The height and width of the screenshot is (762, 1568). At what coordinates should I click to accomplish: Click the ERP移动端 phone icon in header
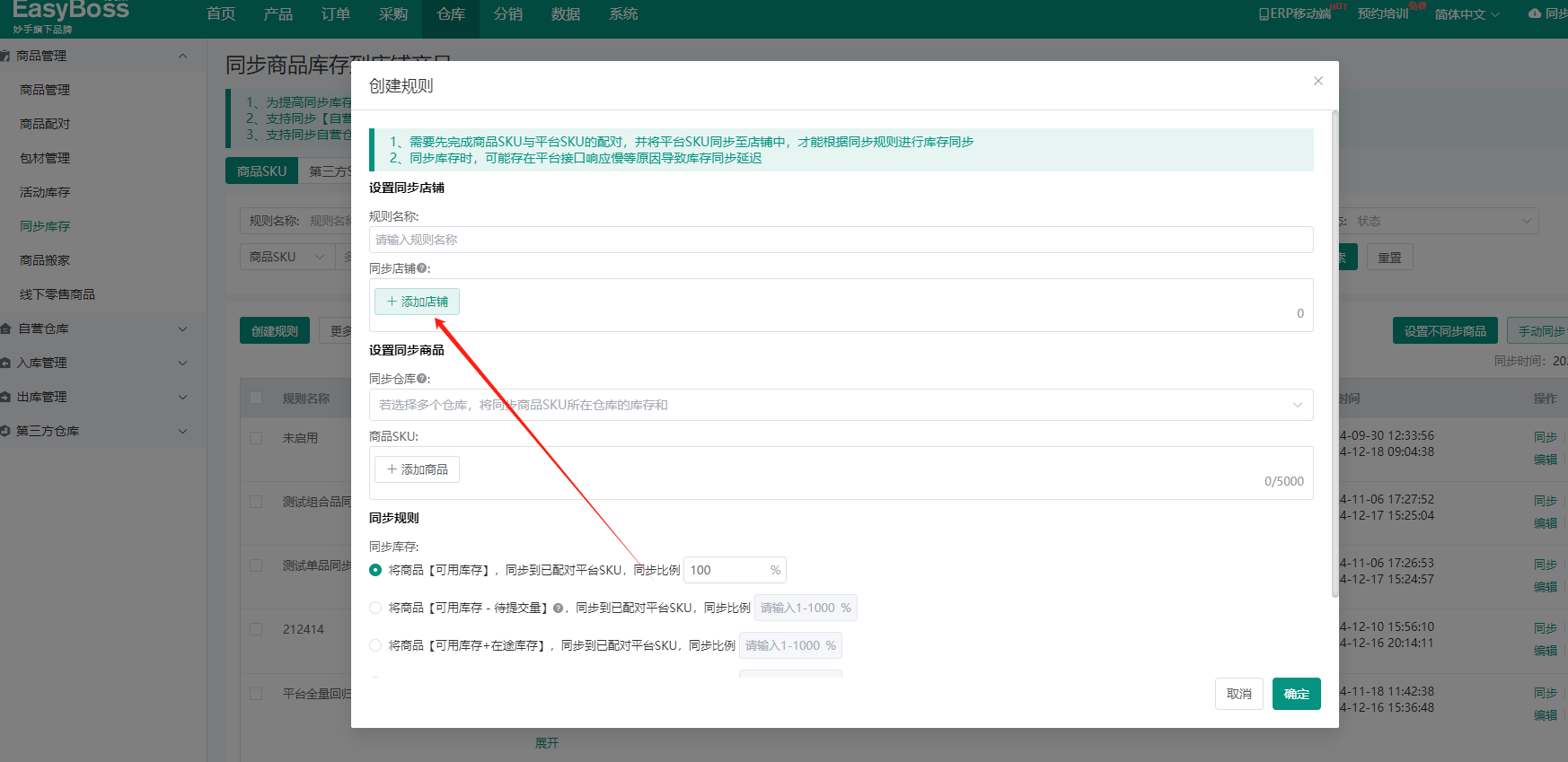(x=1264, y=14)
